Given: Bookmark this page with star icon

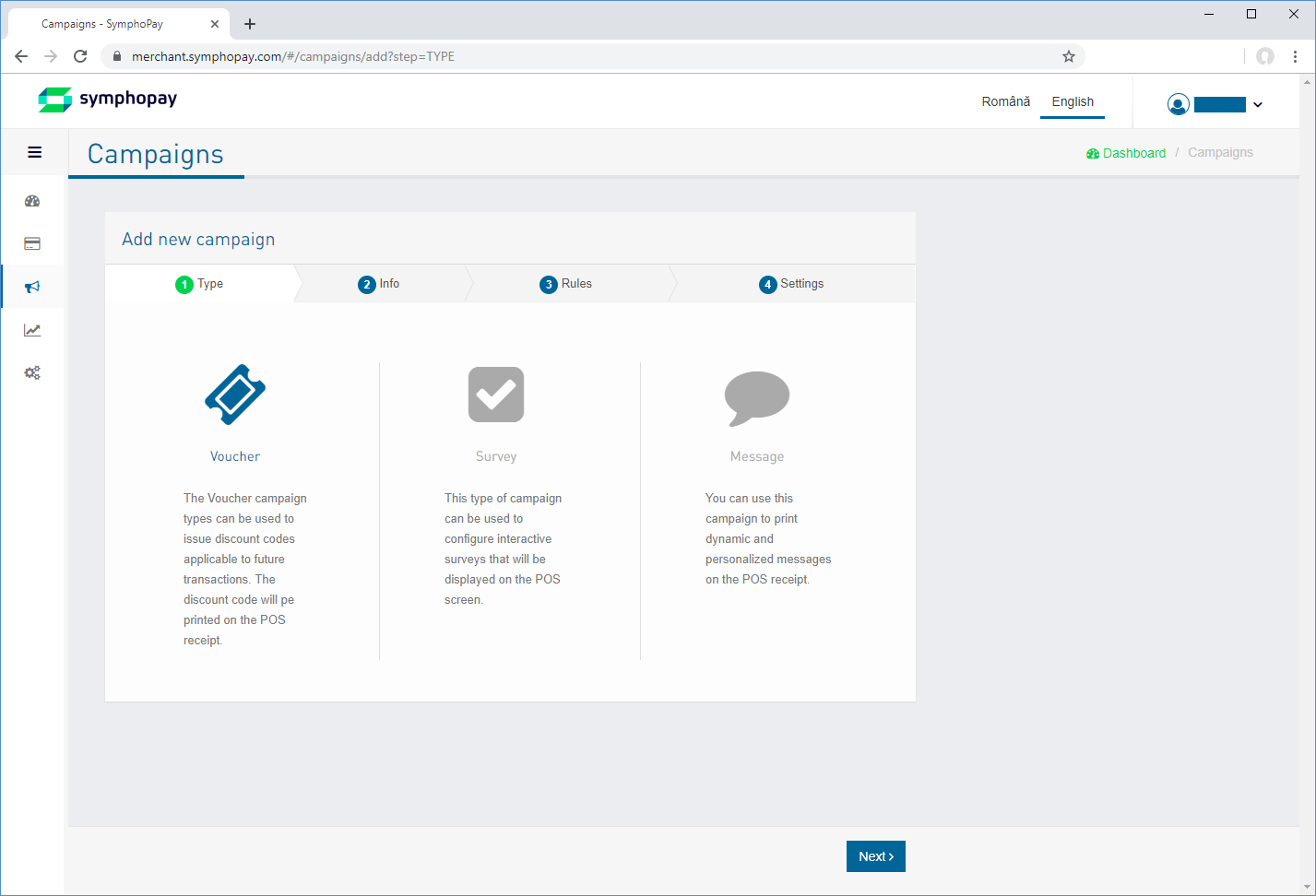Looking at the screenshot, I should (x=1069, y=56).
